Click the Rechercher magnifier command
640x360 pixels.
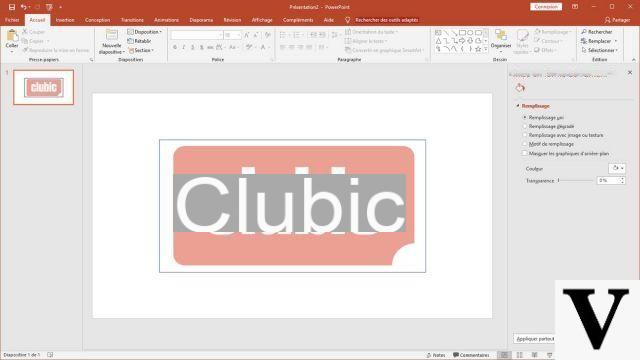[x=597, y=32]
